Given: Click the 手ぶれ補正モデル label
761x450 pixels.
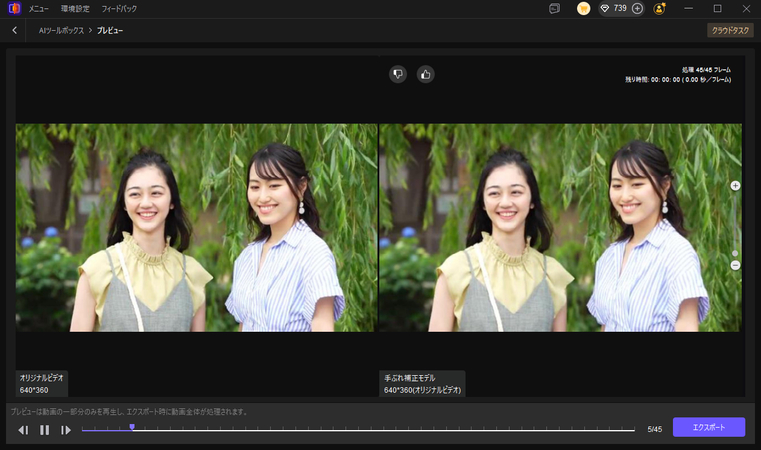Looking at the screenshot, I should 410,378.
